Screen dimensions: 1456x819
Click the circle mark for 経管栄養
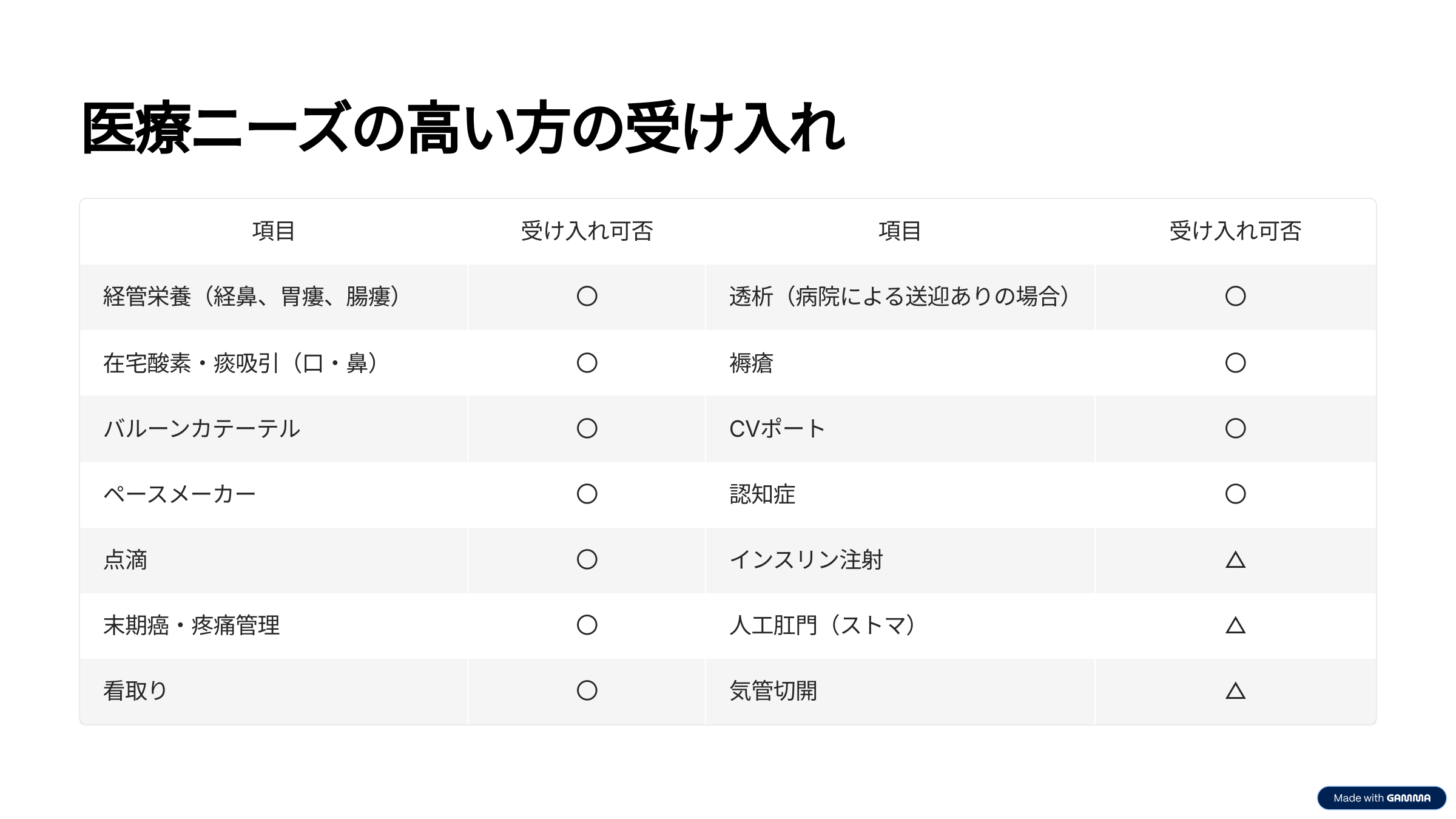tap(587, 296)
